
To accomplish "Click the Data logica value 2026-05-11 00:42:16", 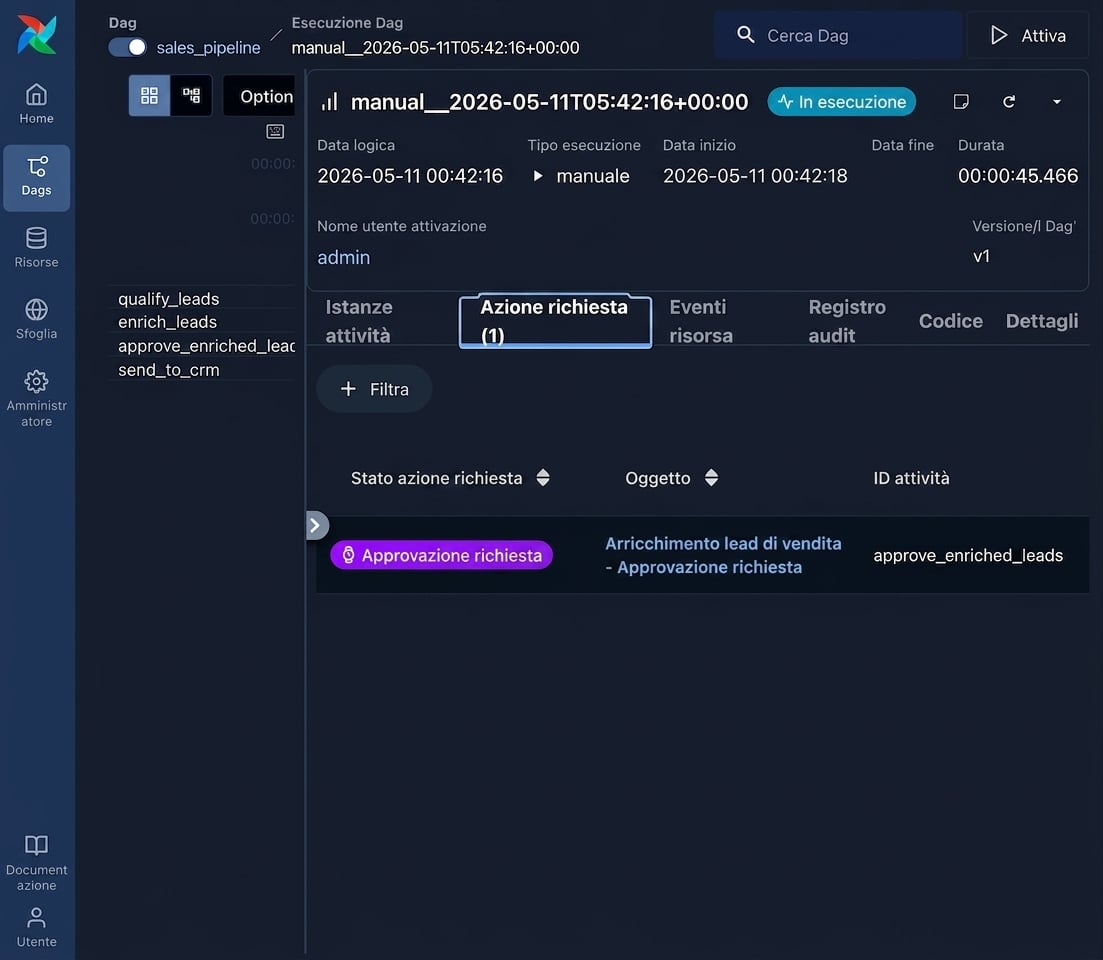I will tap(410, 176).
